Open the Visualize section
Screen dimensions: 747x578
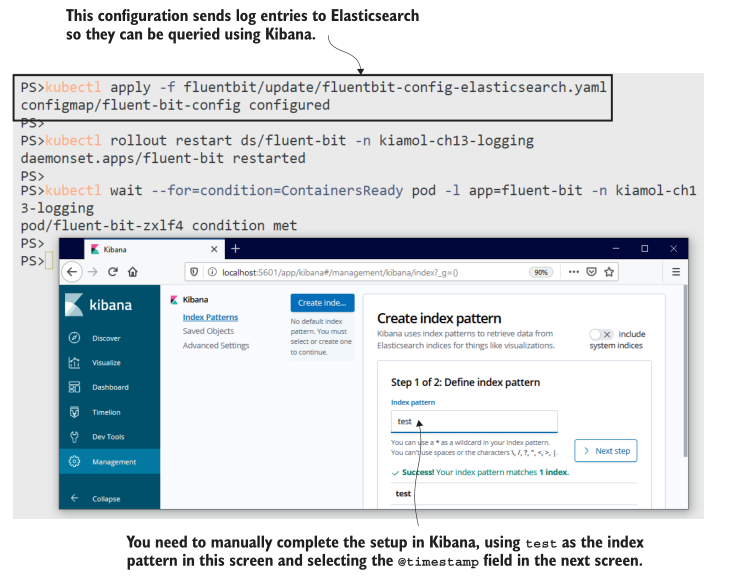point(106,363)
